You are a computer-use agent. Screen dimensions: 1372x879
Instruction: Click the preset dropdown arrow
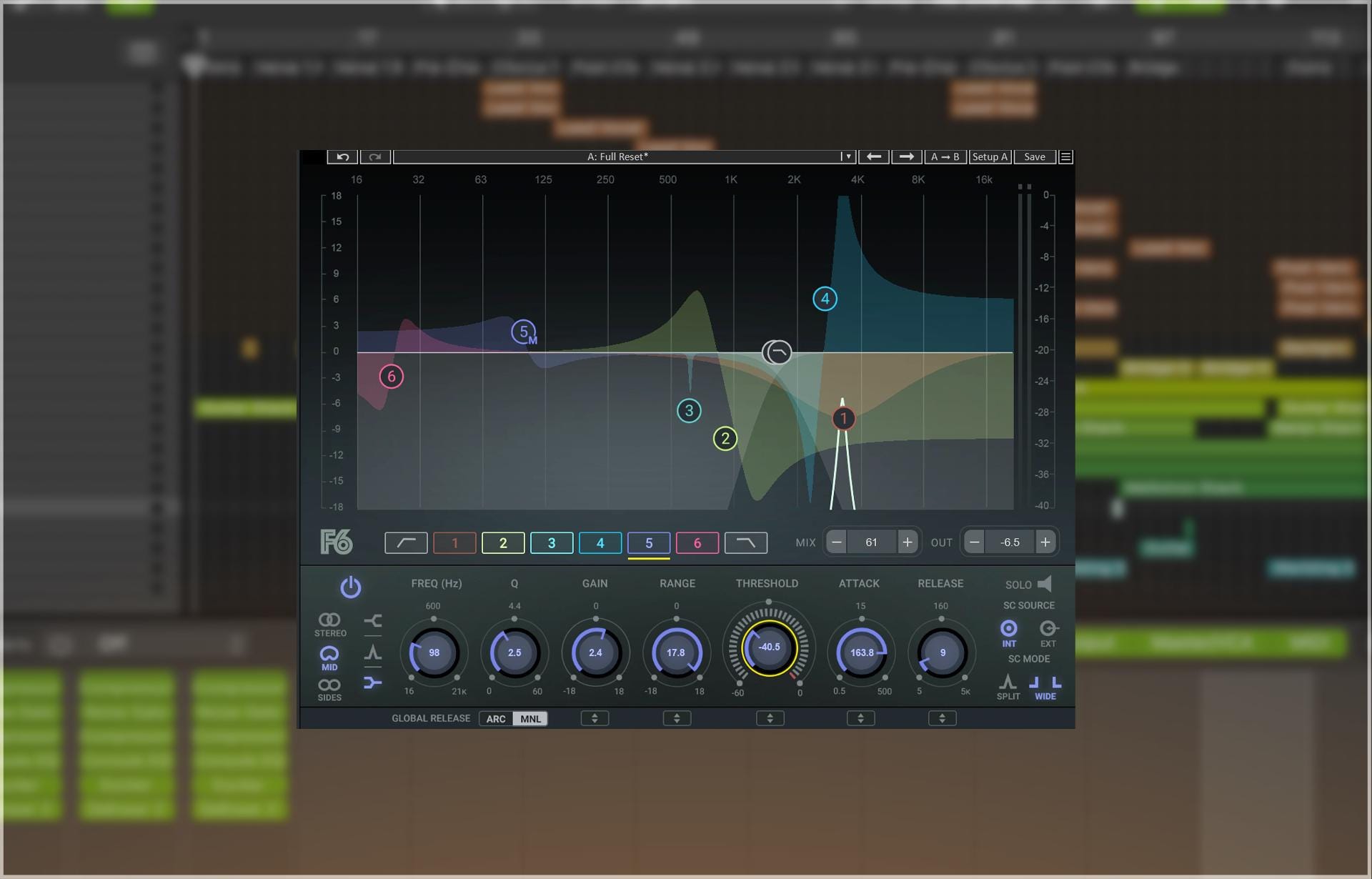848,157
